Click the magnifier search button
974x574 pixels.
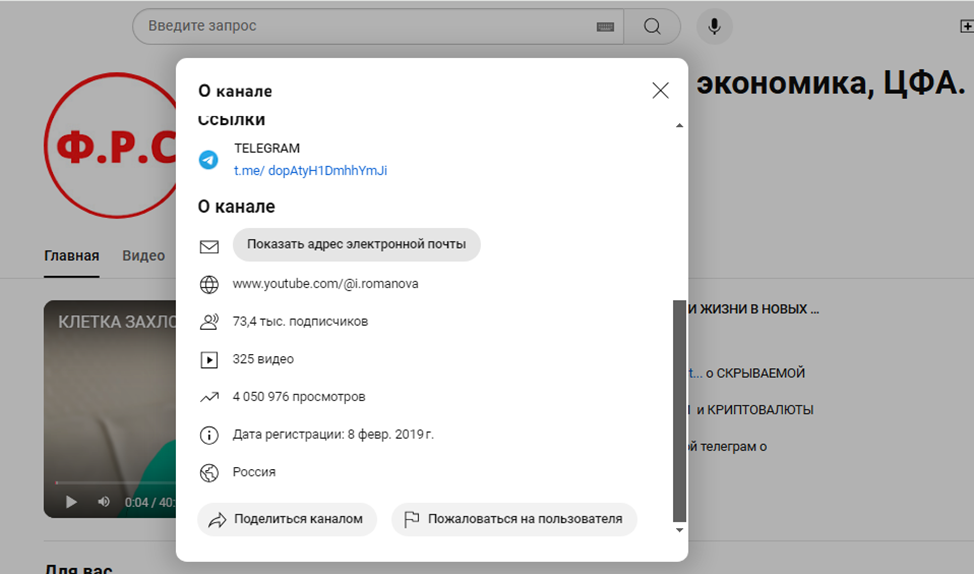coord(652,26)
